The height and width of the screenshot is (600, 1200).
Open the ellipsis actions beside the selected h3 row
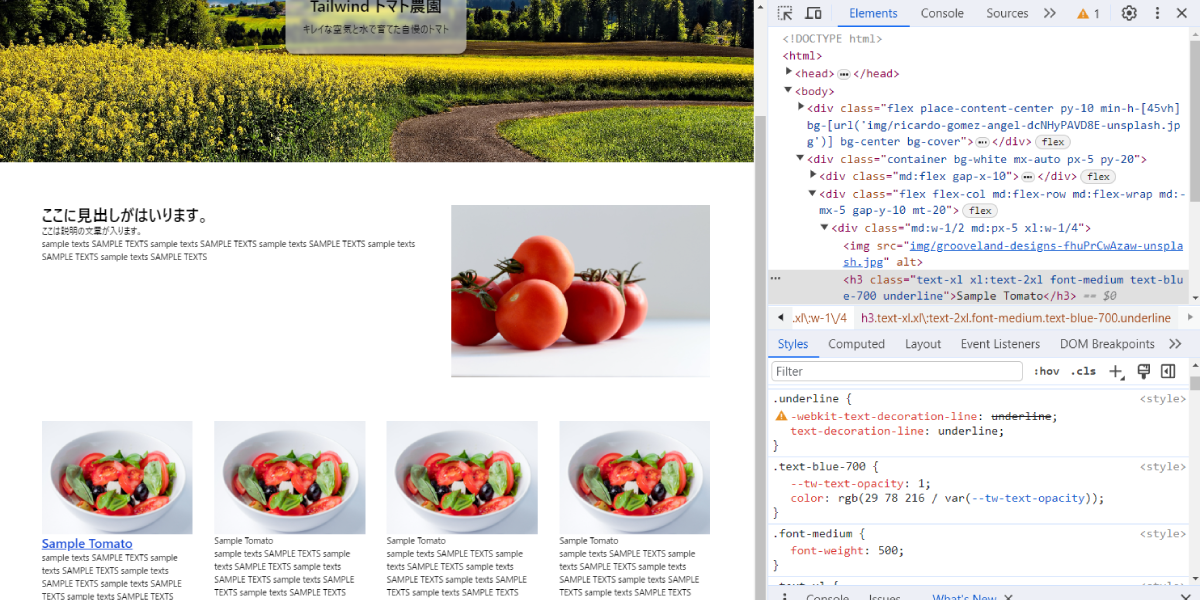pyautogui.click(x=775, y=279)
